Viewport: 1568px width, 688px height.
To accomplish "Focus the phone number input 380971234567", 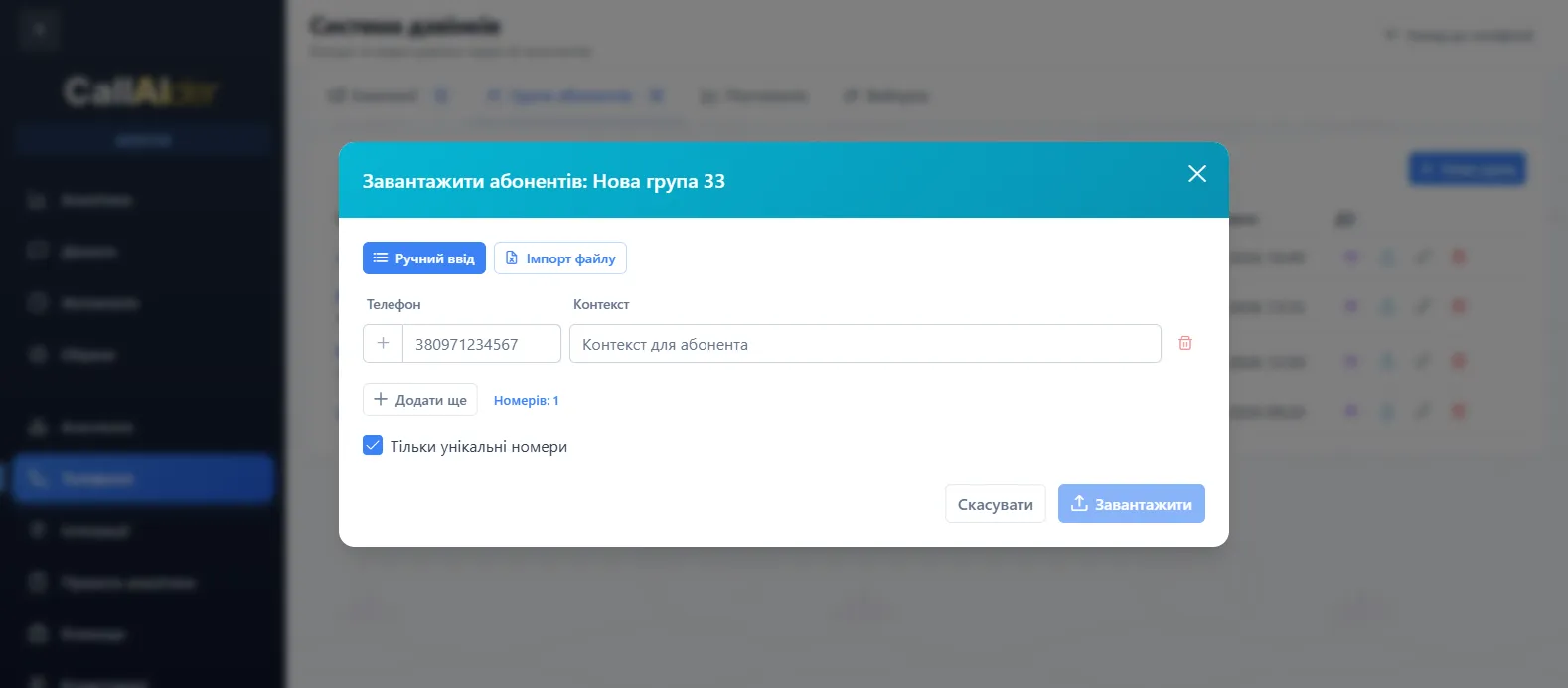I will click(x=482, y=344).
